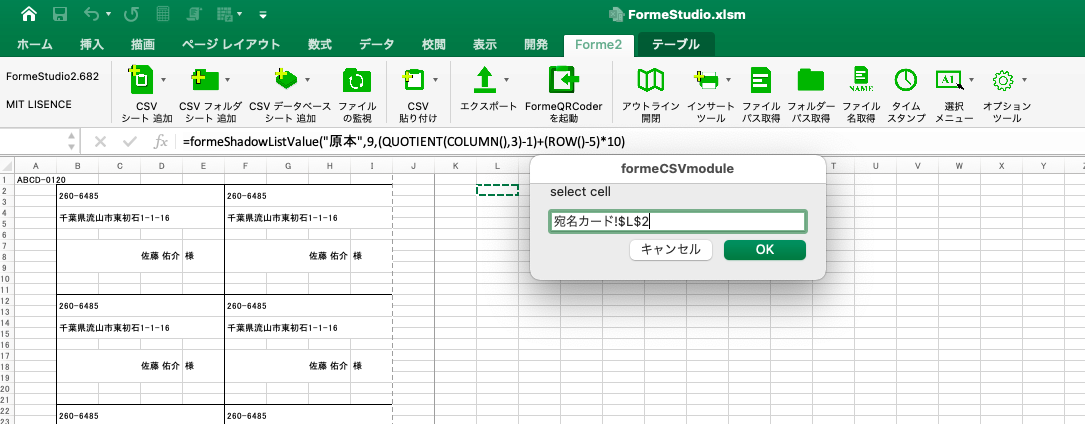The width and height of the screenshot is (1085, 424).
Task: Click the ファイル名取得 icon
Action: (859, 80)
